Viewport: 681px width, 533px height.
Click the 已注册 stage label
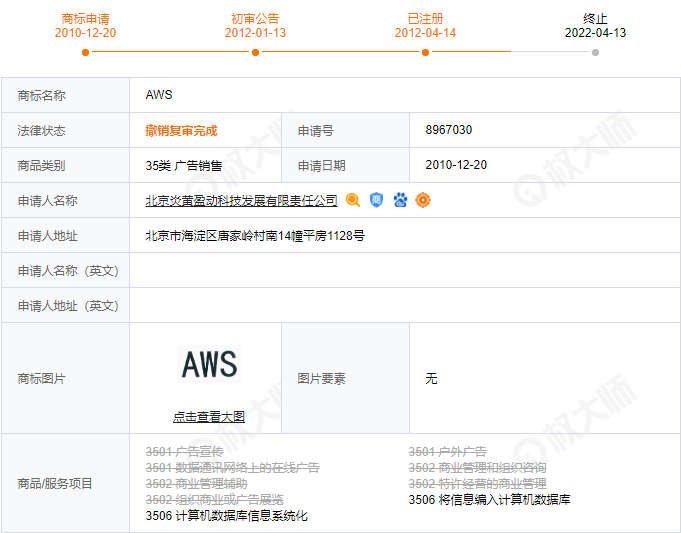pyautogui.click(x=426, y=19)
